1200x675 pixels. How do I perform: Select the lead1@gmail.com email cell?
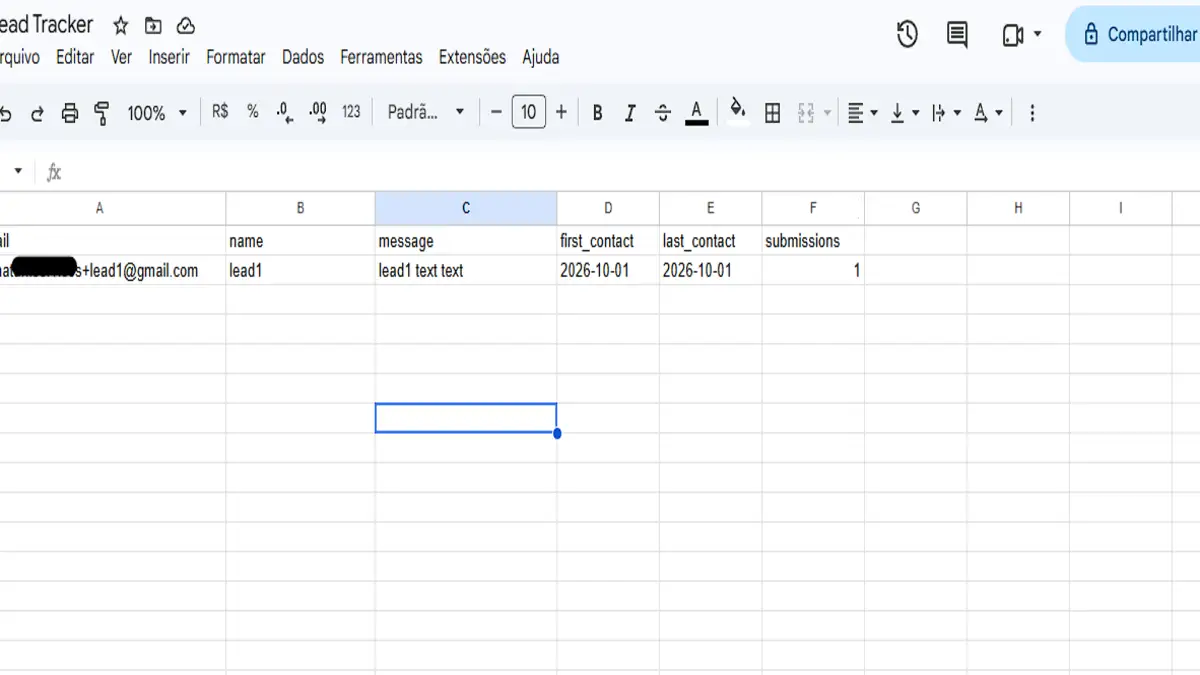point(113,270)
